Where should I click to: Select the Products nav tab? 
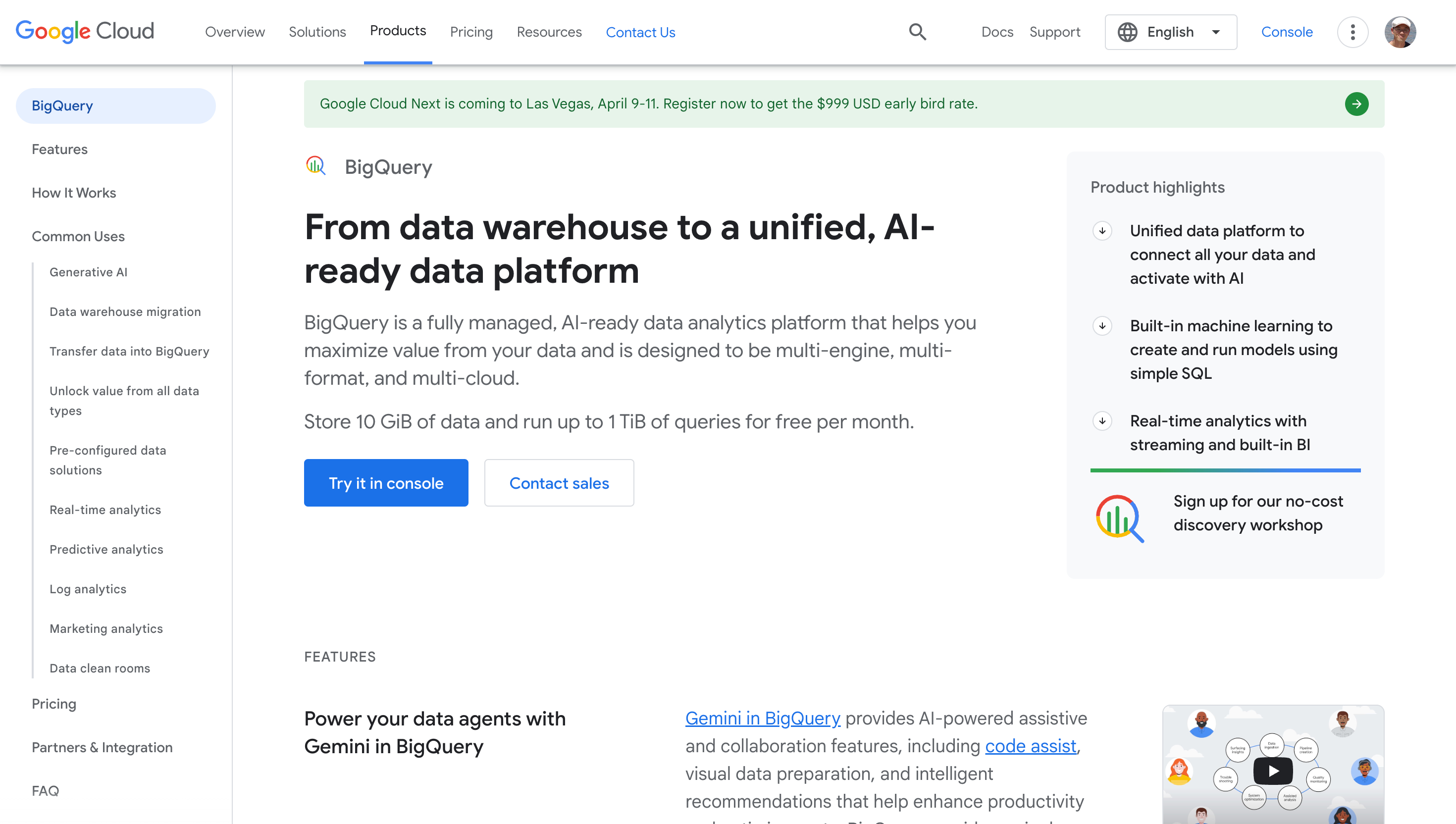[398, 31]
